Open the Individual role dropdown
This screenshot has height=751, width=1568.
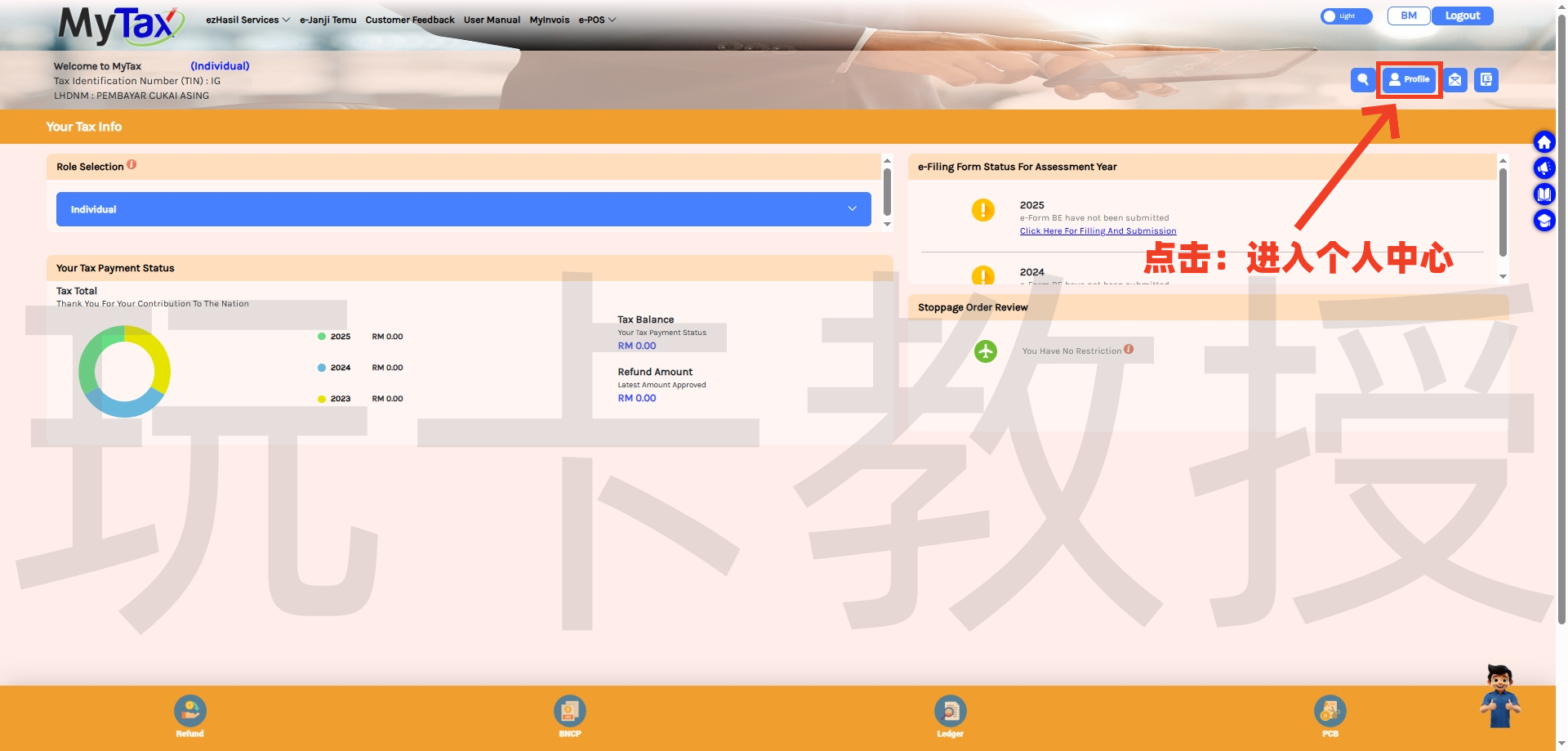[x=463, y=209]
